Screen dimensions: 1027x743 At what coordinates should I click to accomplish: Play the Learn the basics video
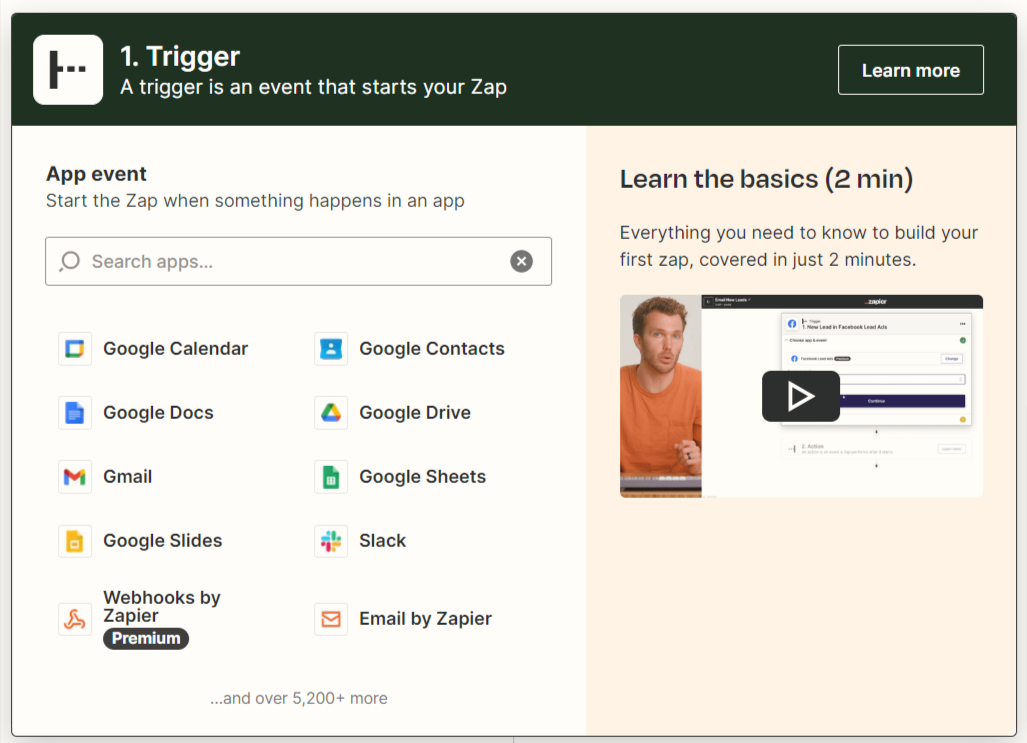point(800,396)
